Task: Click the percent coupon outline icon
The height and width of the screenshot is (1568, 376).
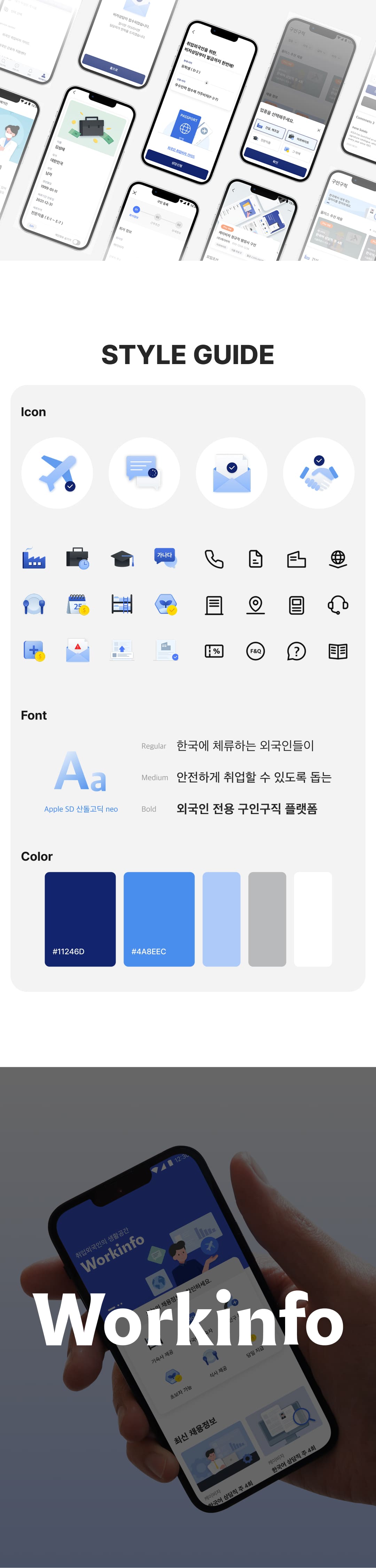Action: 214,651
